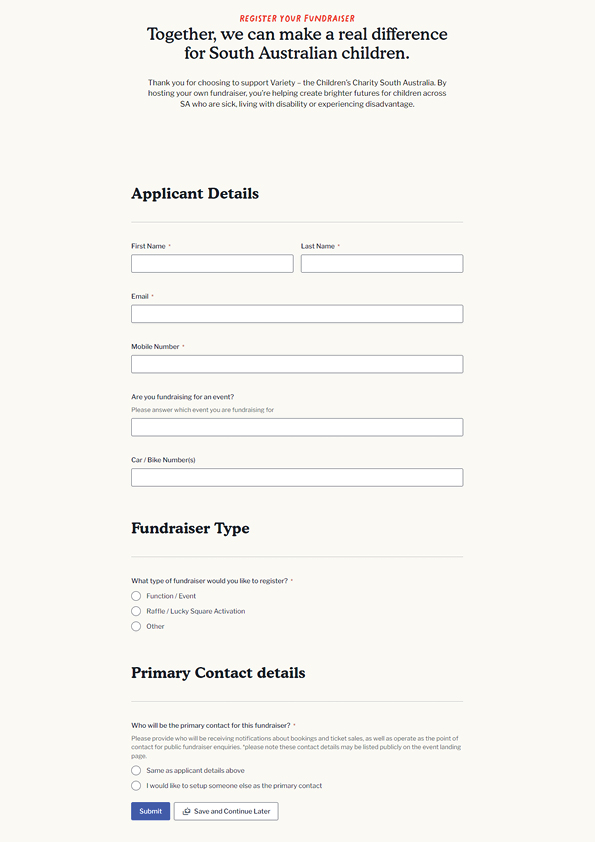Choose Raffle / Lucky Square Activation option
Image resolution: width=595 pixels, height=842 pixels.
click(136, 611)
